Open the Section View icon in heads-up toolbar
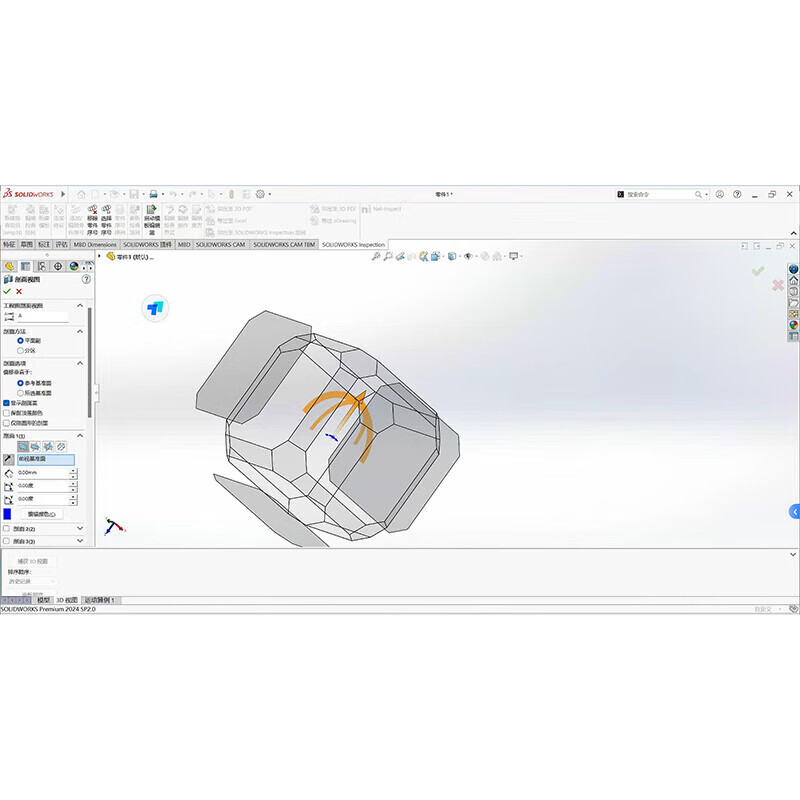 coord(424,258)
